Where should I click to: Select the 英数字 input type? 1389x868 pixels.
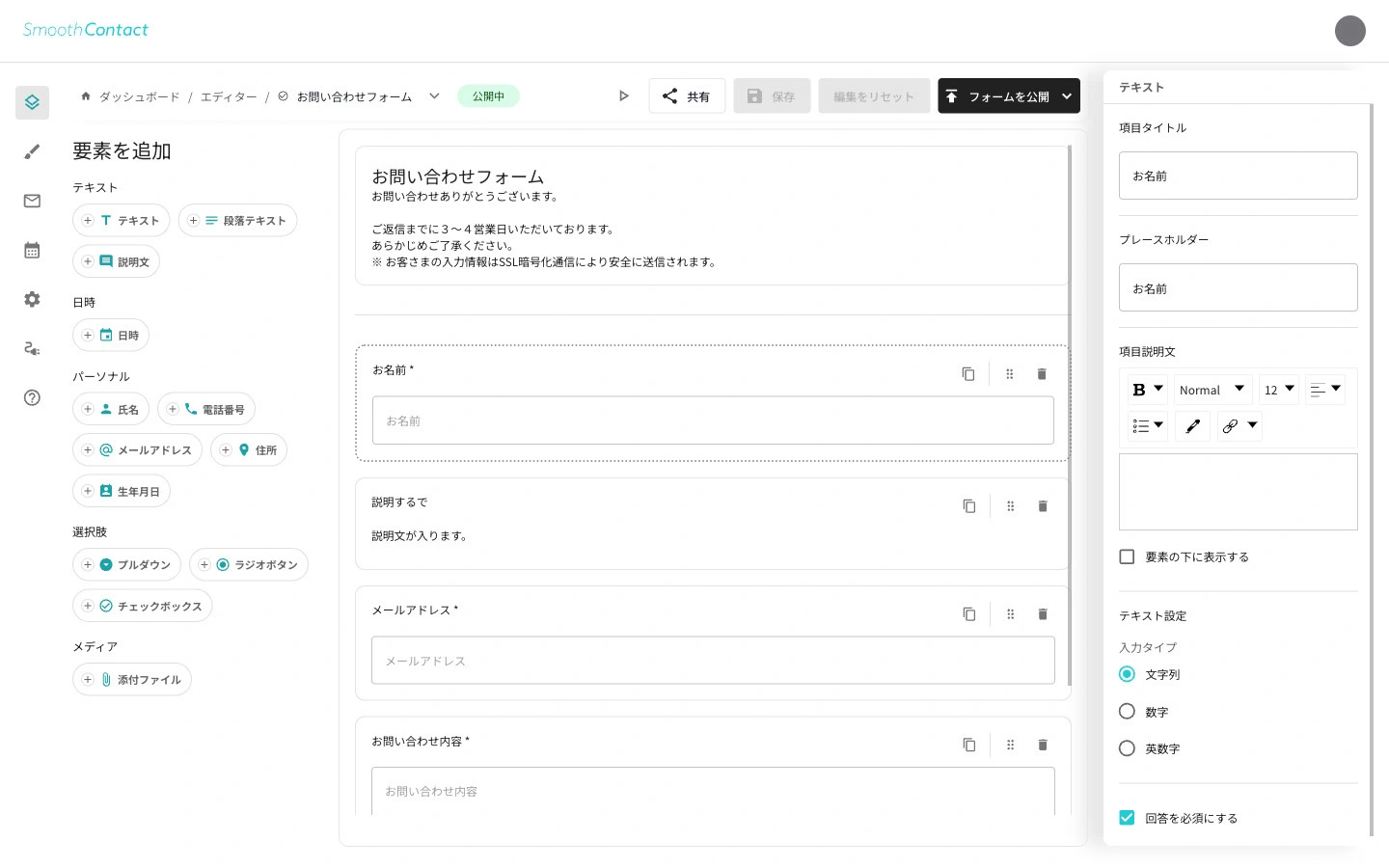point(1127,748)
